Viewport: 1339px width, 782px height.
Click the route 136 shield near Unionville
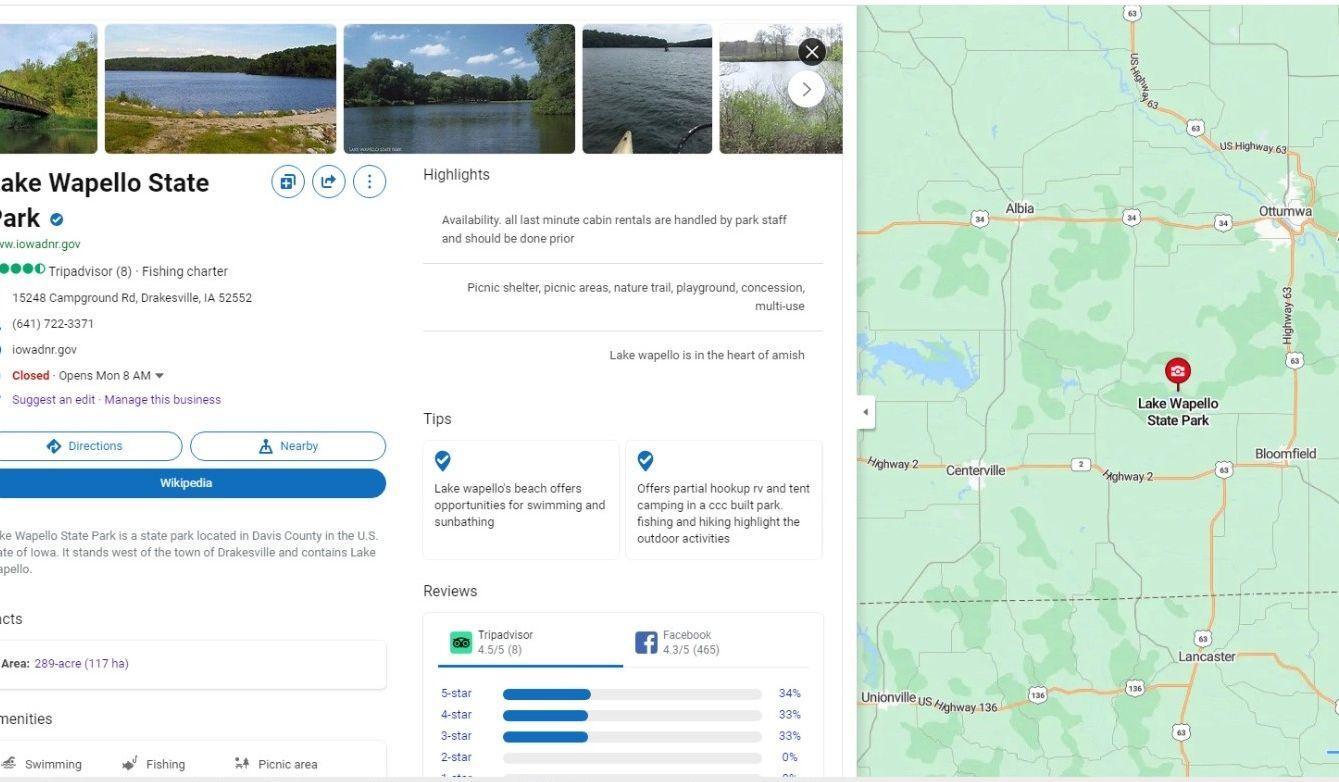click(x=1038, y=695)
